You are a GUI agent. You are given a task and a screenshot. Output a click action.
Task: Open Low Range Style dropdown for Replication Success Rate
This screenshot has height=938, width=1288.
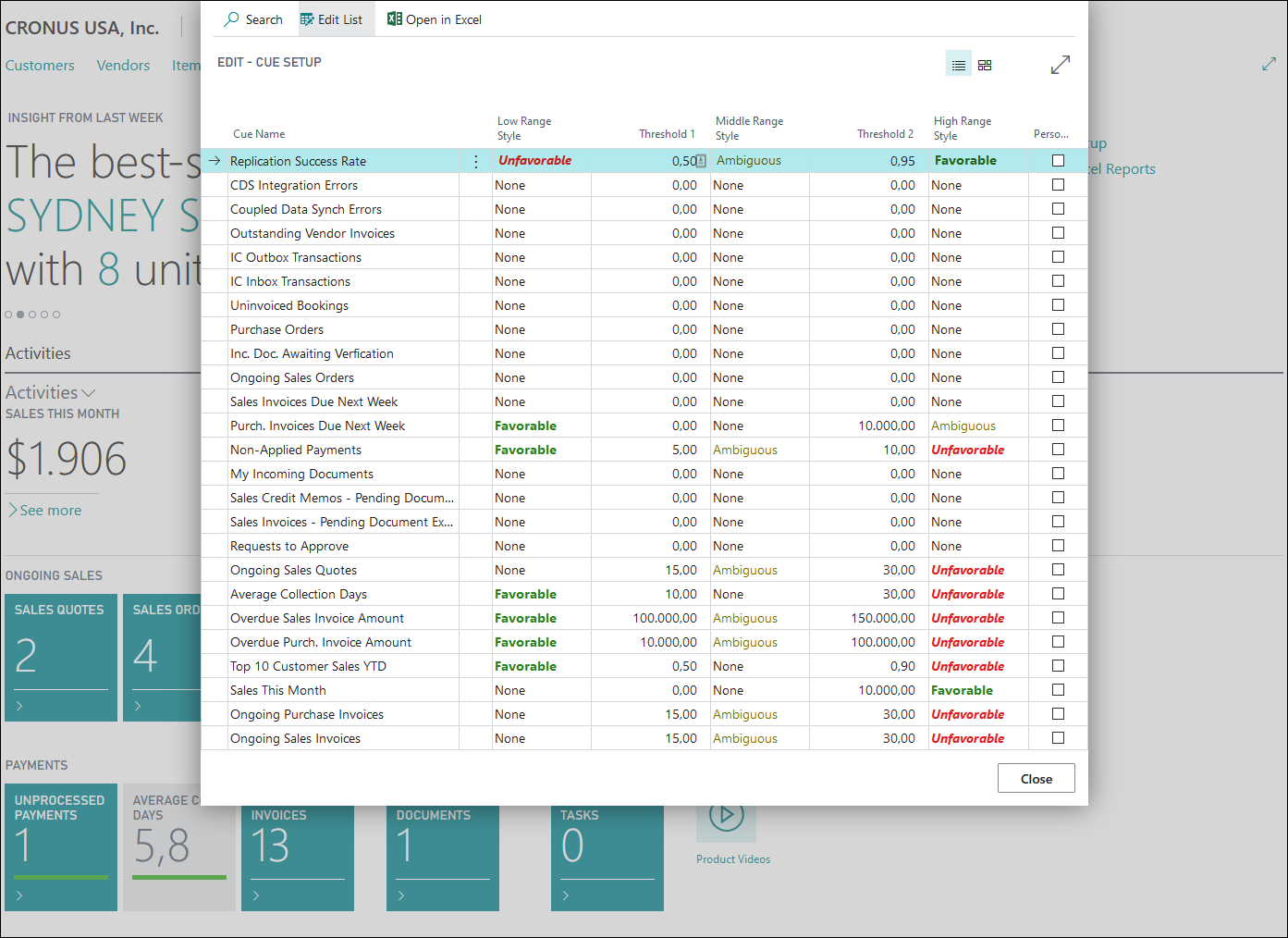[x=542, y=161]
